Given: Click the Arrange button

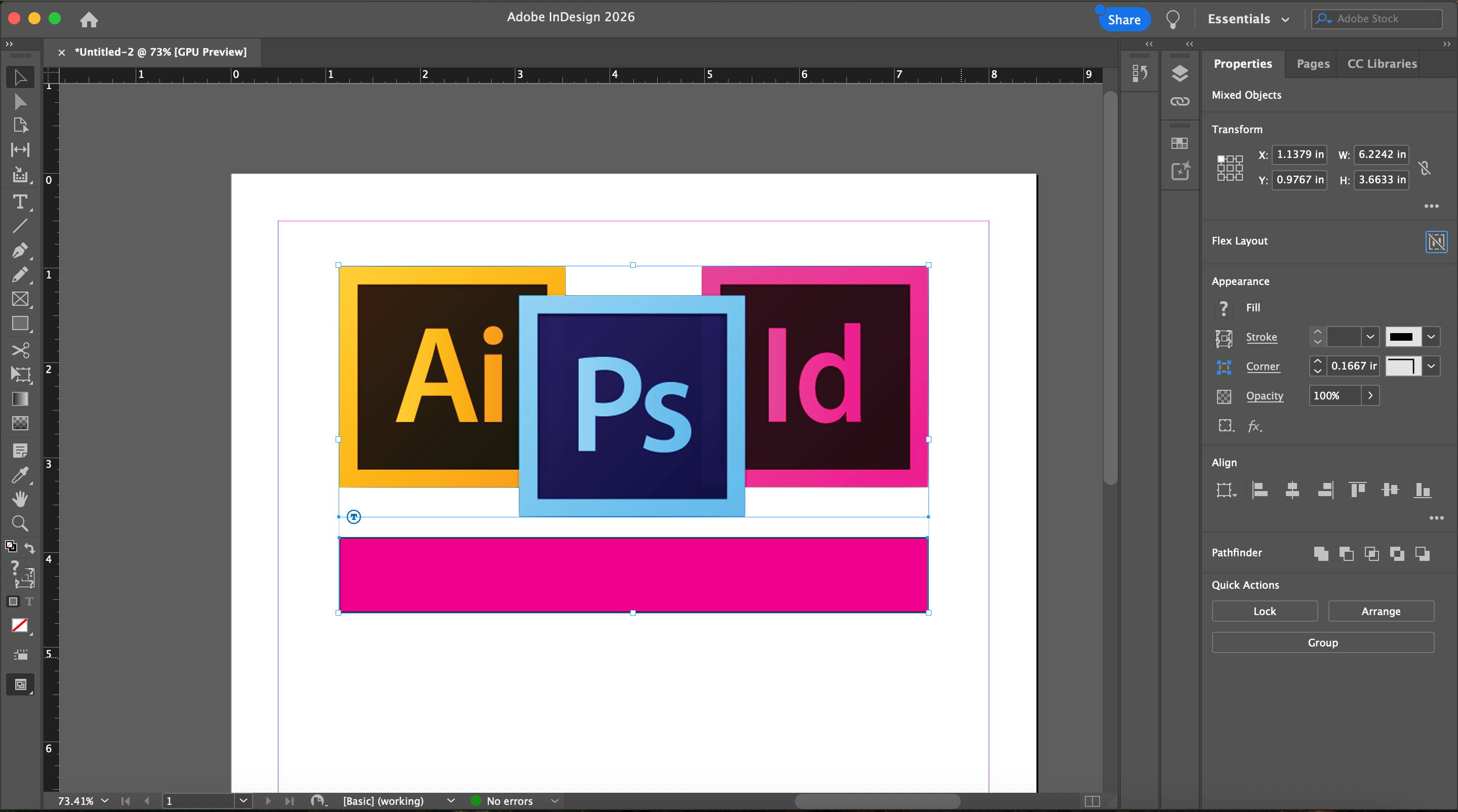Looking at the screenshot, I should (1381, 611).
